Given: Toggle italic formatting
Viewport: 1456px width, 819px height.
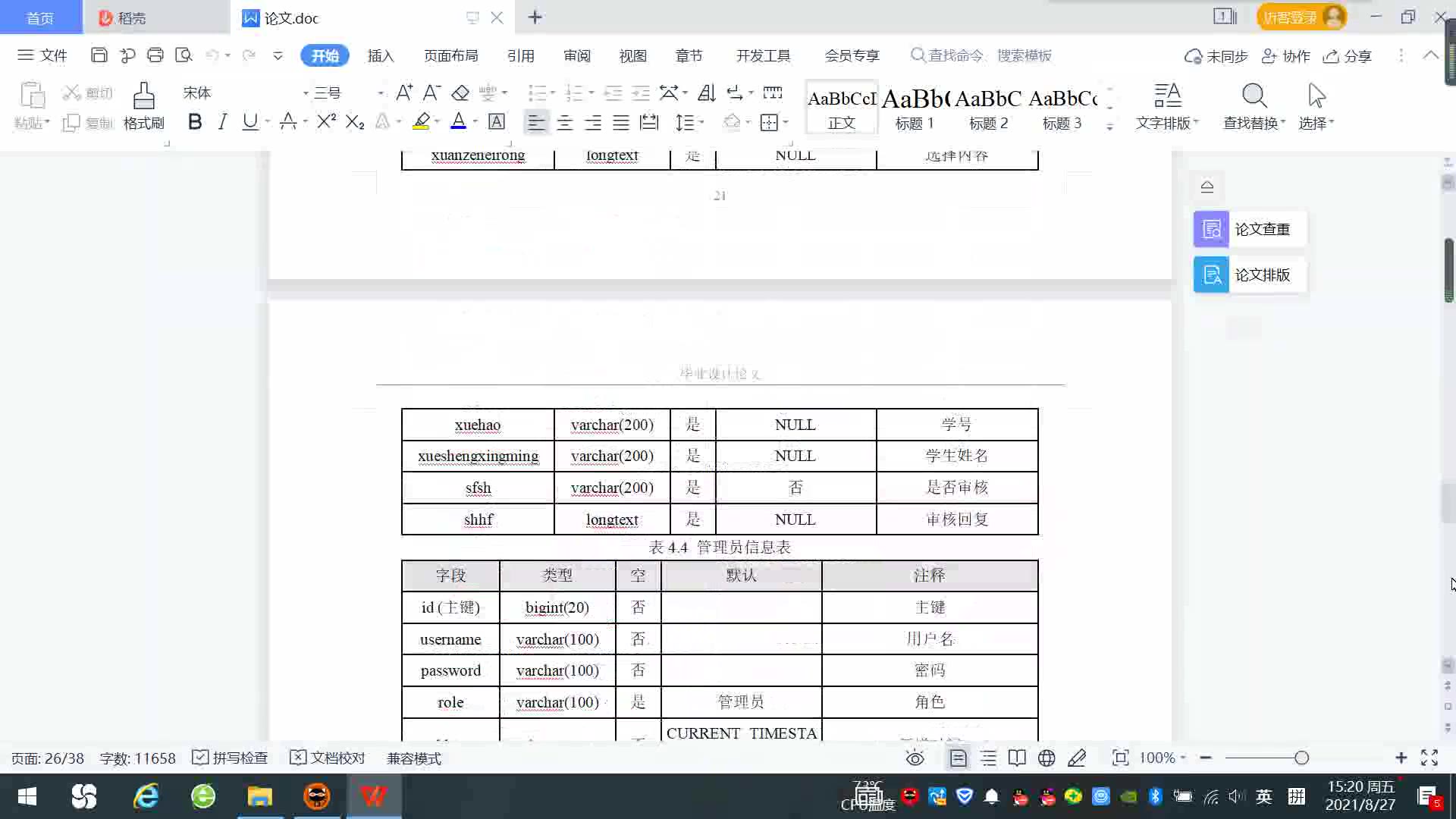Looking at the screenshot, I should [222, 122].
